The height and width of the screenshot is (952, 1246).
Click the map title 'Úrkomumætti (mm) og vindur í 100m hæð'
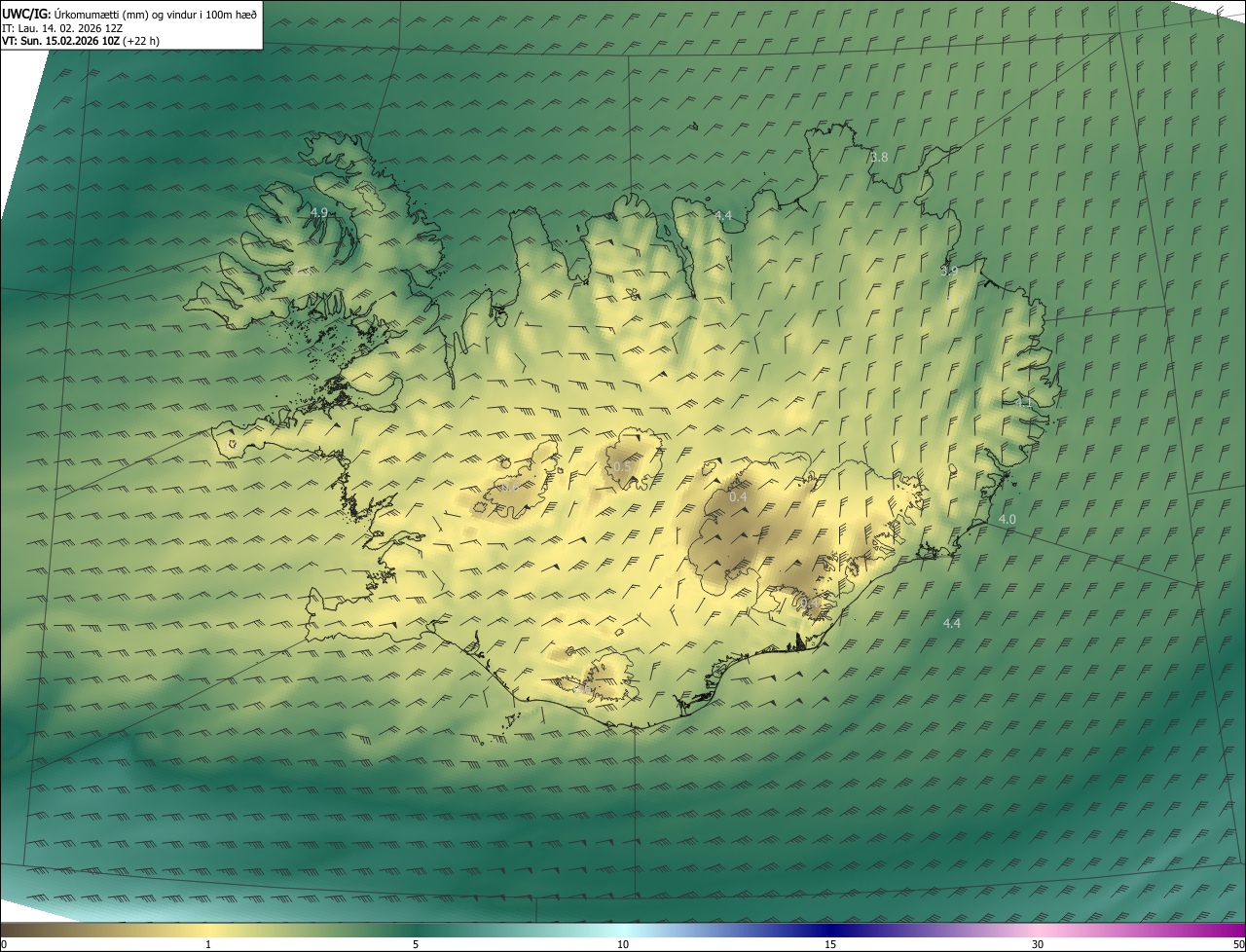click(x=156, y=14)
